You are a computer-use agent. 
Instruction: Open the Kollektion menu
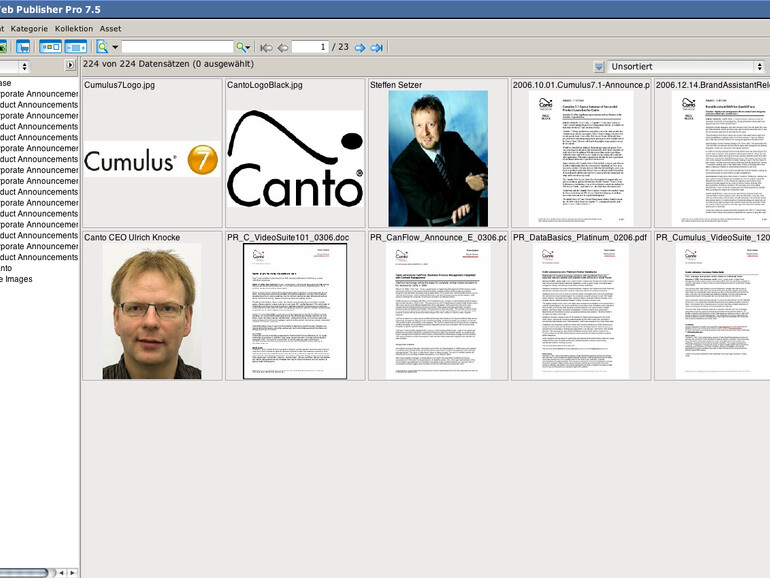pos(74,28)
